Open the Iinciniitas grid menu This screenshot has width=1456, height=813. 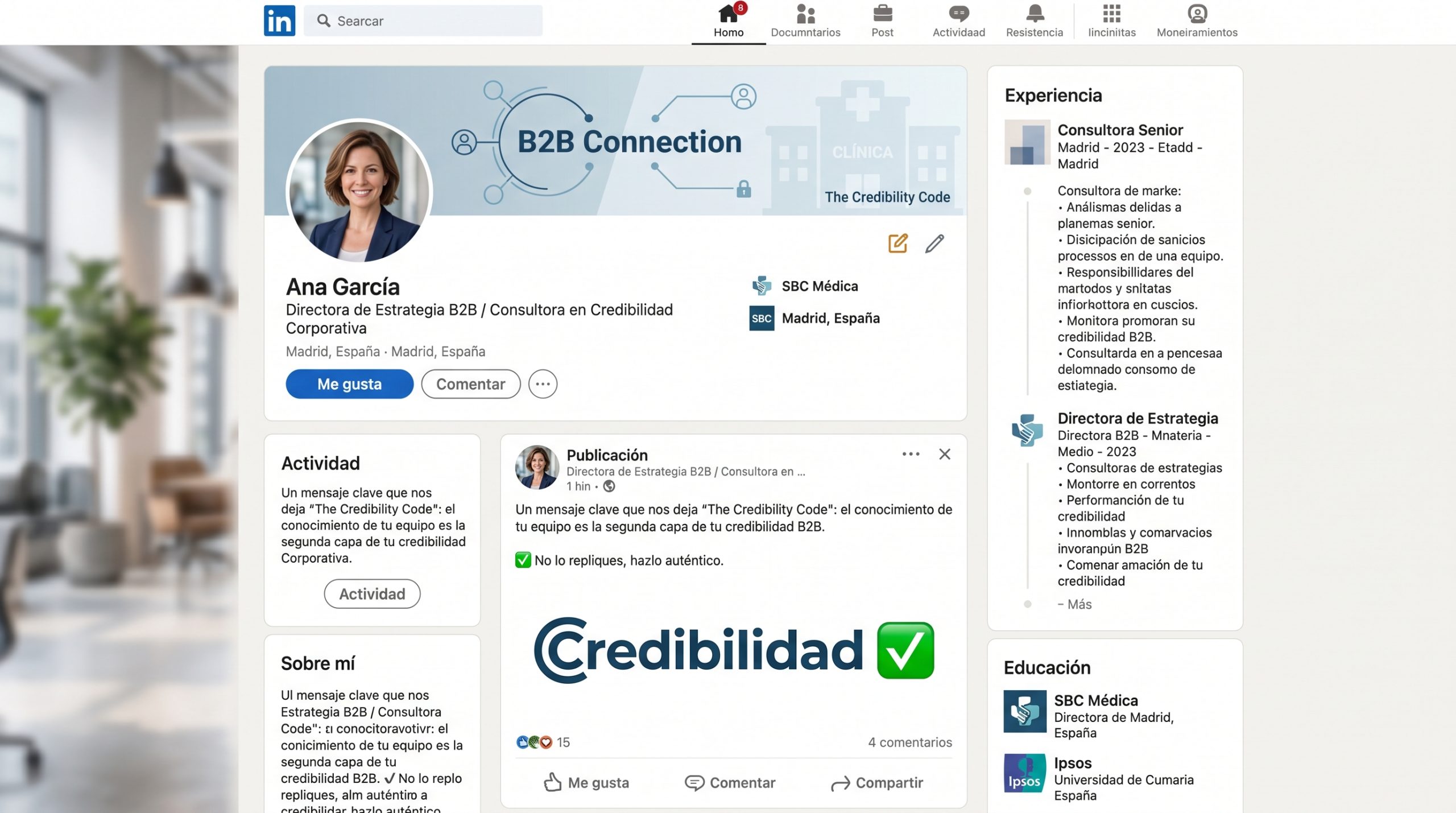coord(1111,21)
